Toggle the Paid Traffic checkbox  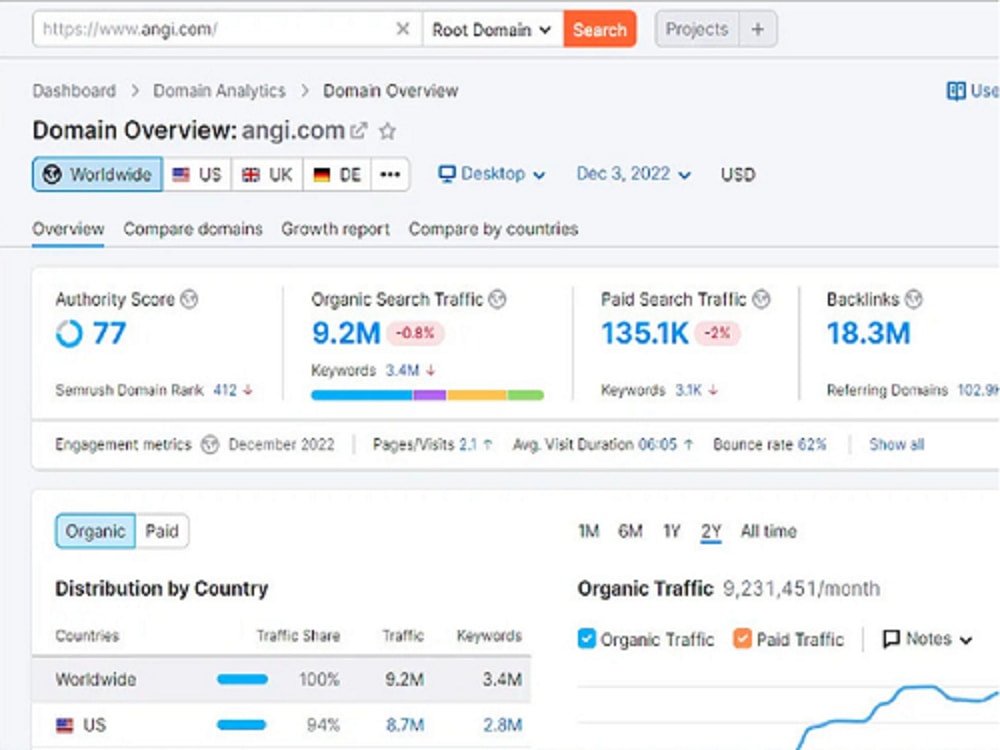click(742, 638)
